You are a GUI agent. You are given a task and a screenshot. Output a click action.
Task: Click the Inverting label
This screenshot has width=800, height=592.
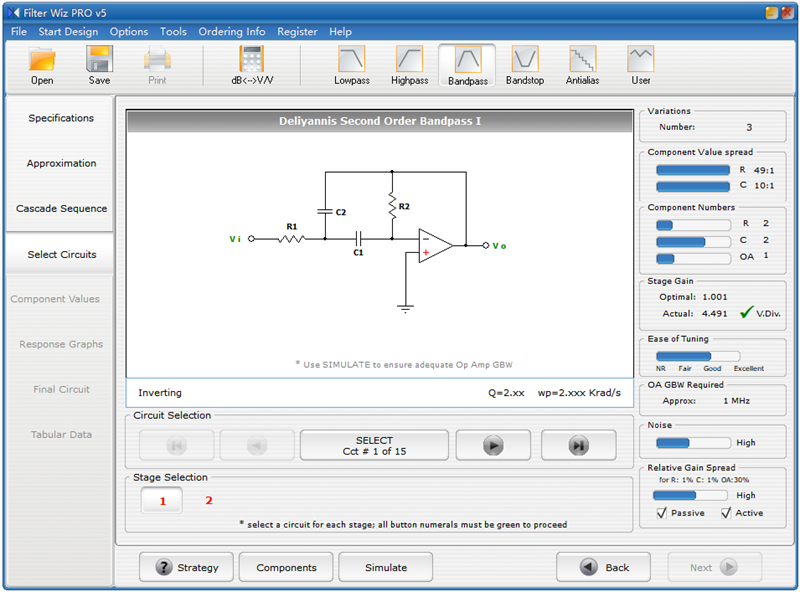160,392
